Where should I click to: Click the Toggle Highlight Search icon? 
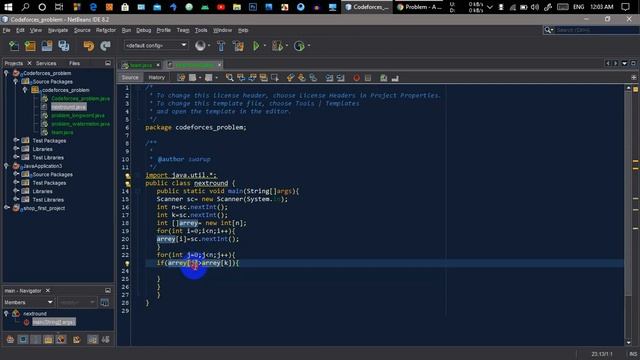coord(264,78)
